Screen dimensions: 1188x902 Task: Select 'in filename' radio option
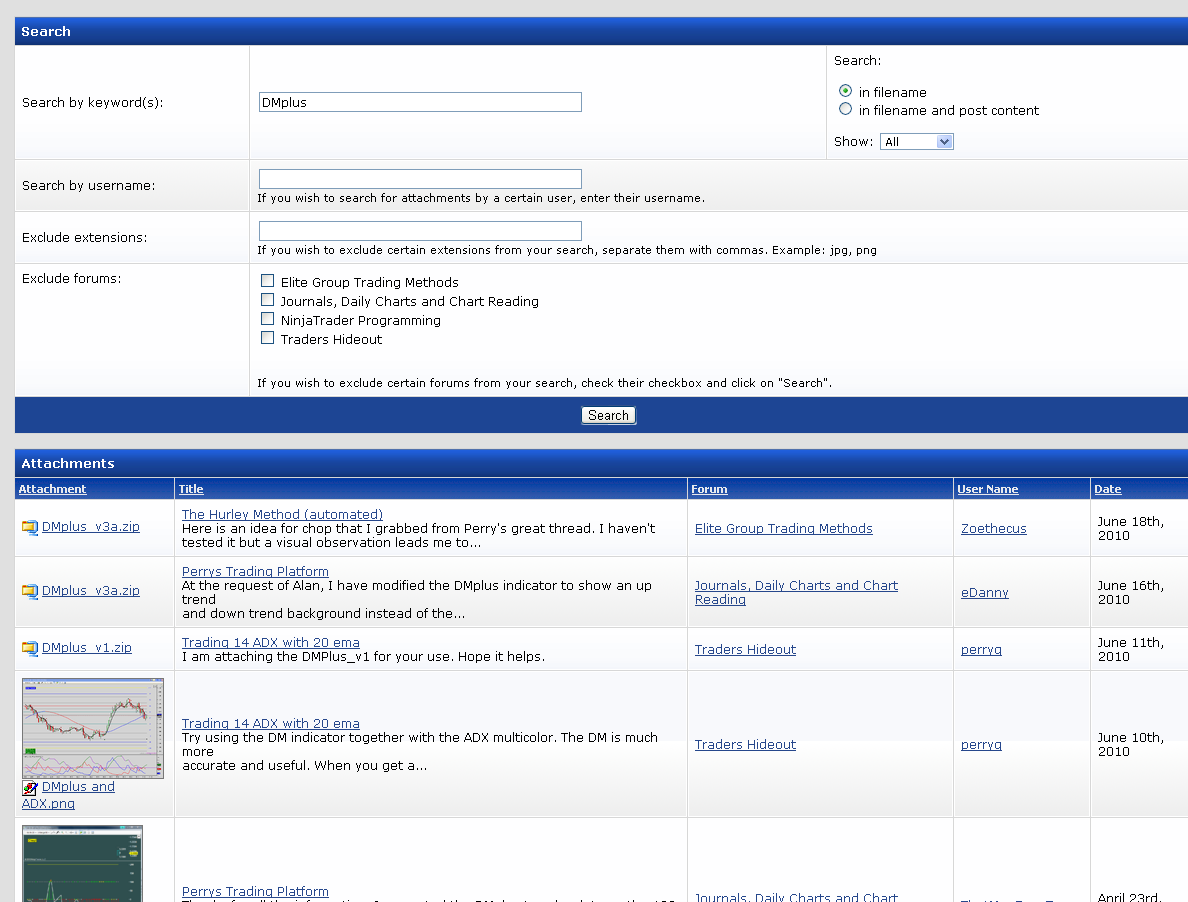click(846, 91)
